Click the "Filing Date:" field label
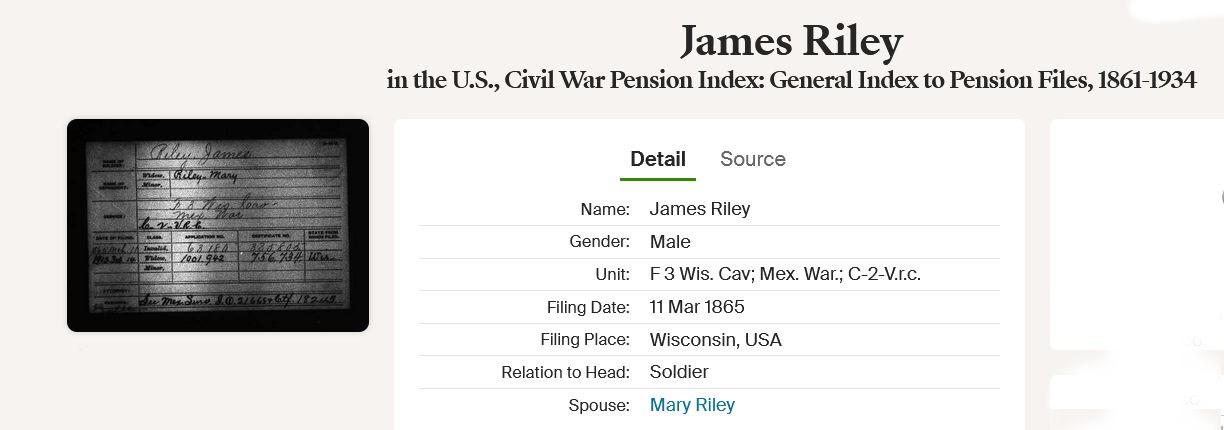The image size is (1224, 430). point(588,307)
